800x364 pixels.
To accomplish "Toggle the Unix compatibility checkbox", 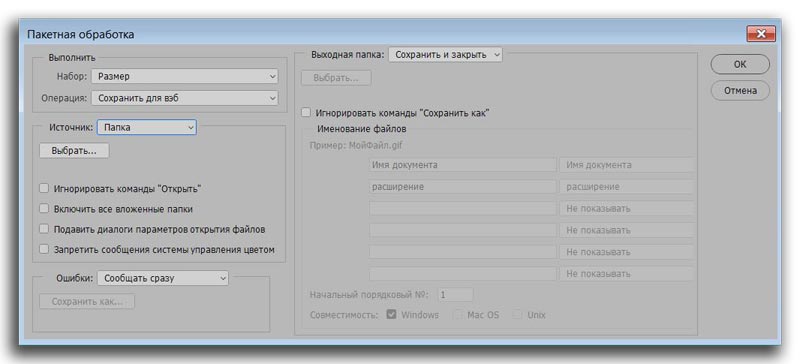I will pyautogui.click(x=518, y=314).
